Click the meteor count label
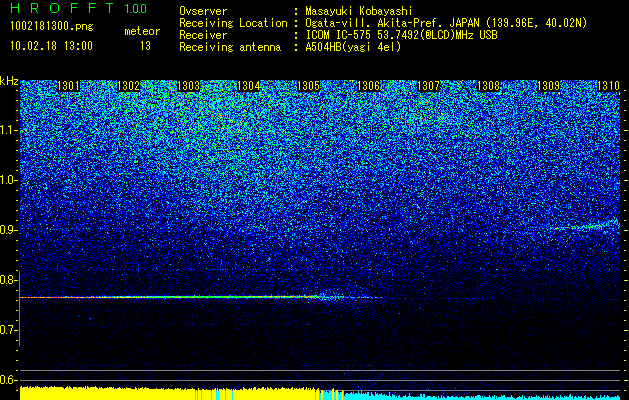 (x=142, y=31)
